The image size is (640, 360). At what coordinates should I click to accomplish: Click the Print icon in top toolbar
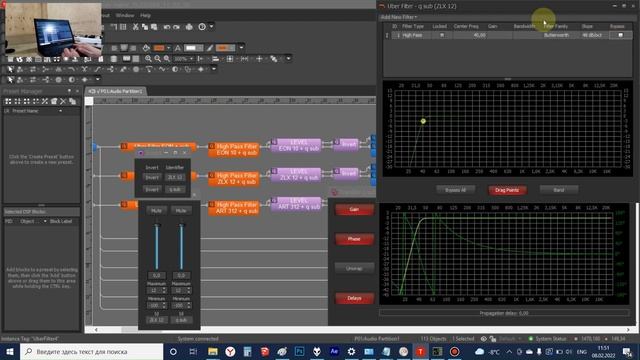click(x=189, y=27)
